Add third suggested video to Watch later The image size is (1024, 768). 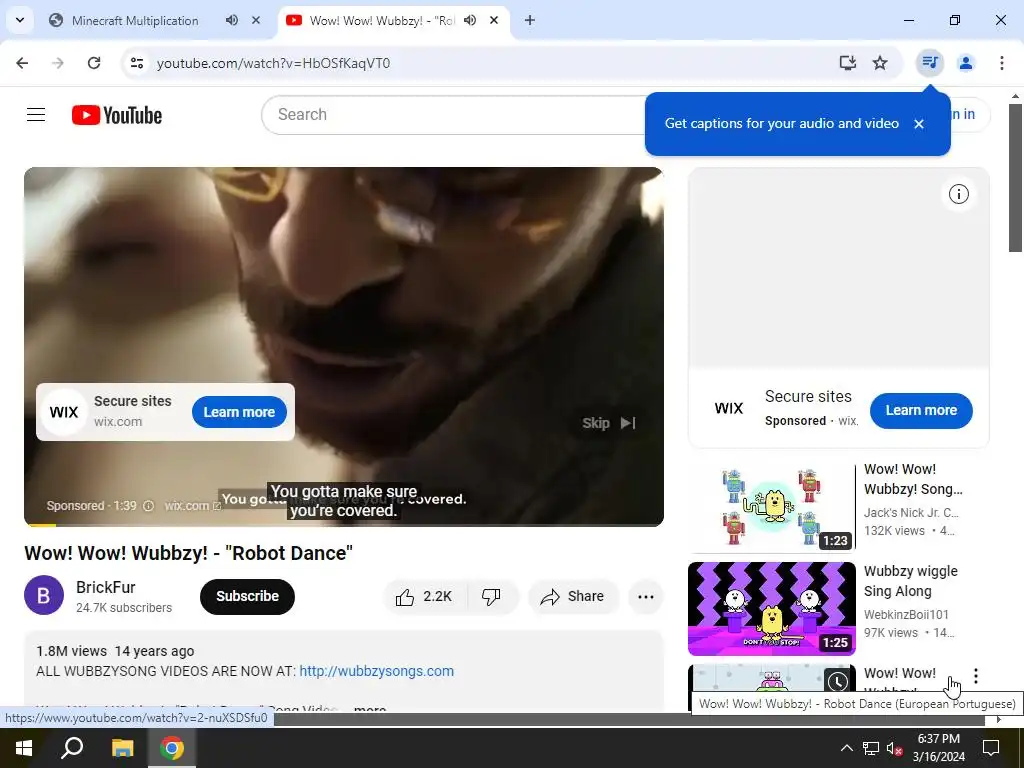click(x=838, y=682)
